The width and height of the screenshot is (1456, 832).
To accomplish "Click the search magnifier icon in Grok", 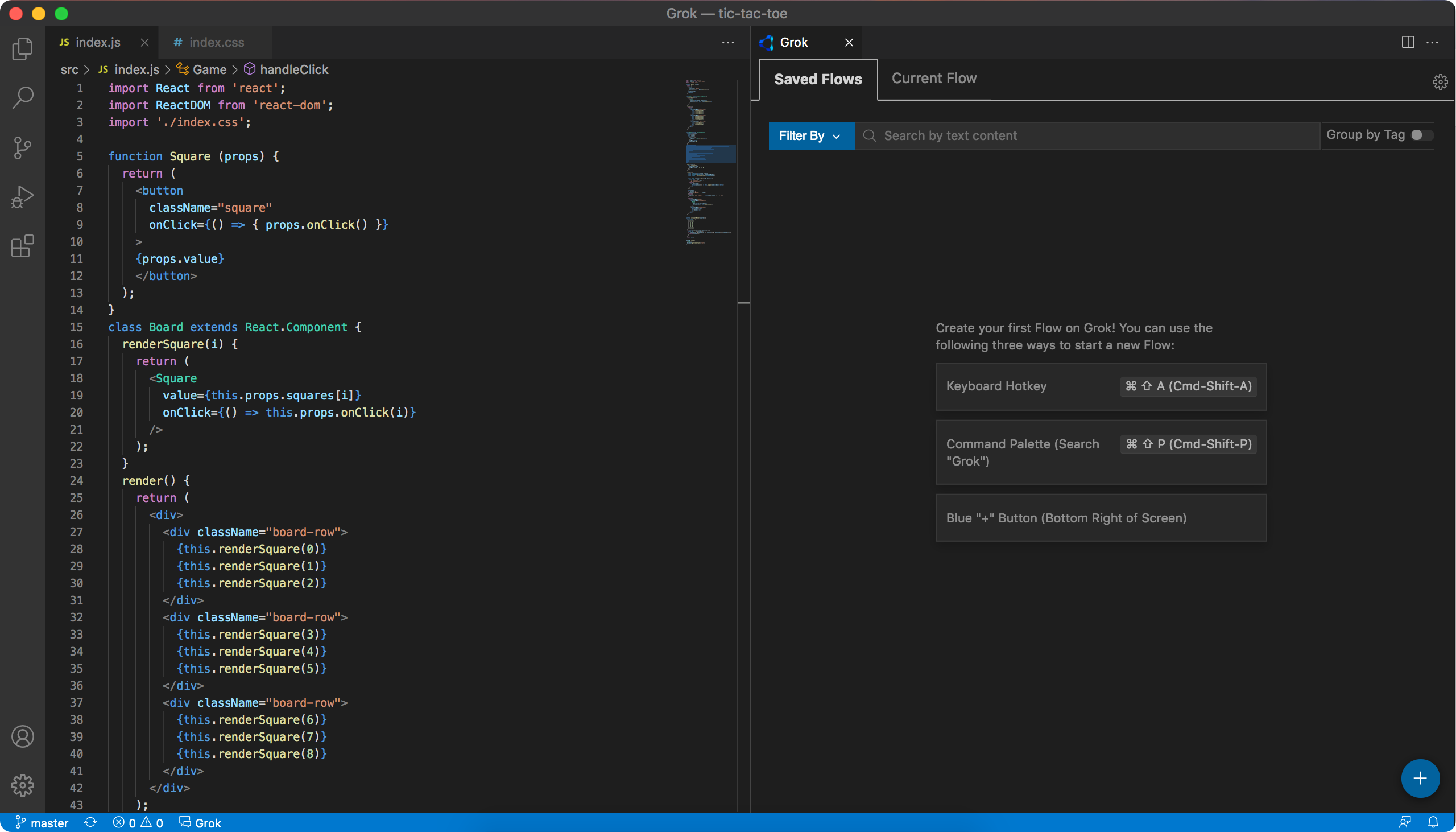I will tap(869, 135).
